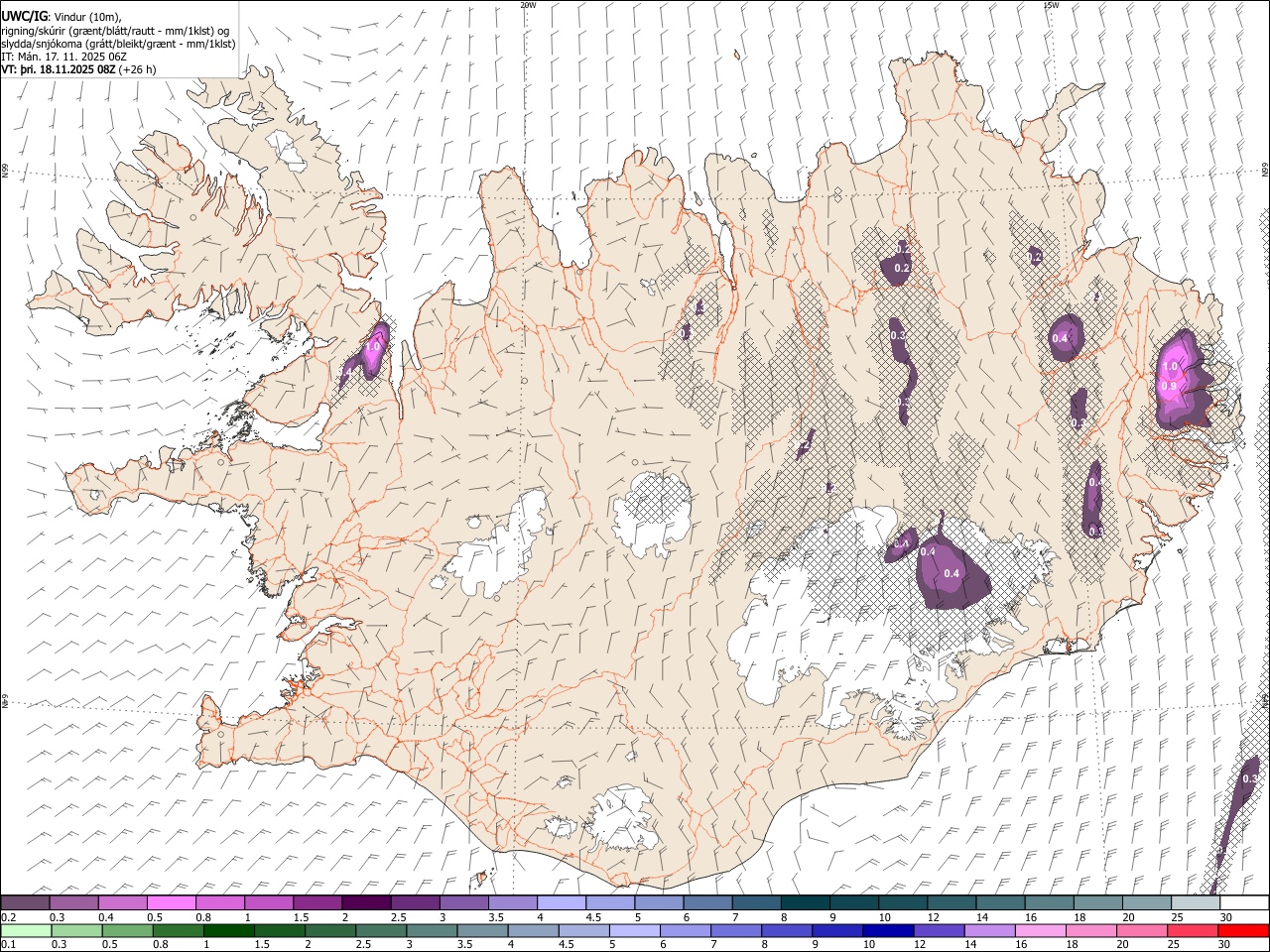Click the 0.4 label in the large glacier snow blob
The height and width of the screenshot is (952, 1270).
coord(952,573)
